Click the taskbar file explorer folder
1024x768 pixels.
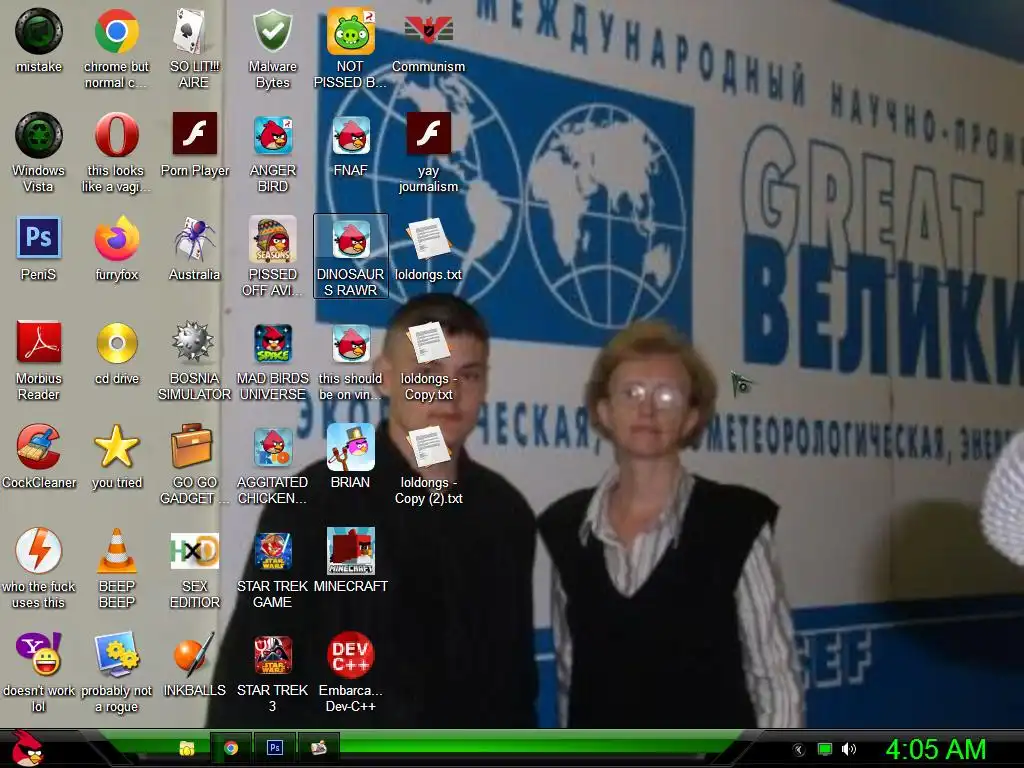[187, 748]
